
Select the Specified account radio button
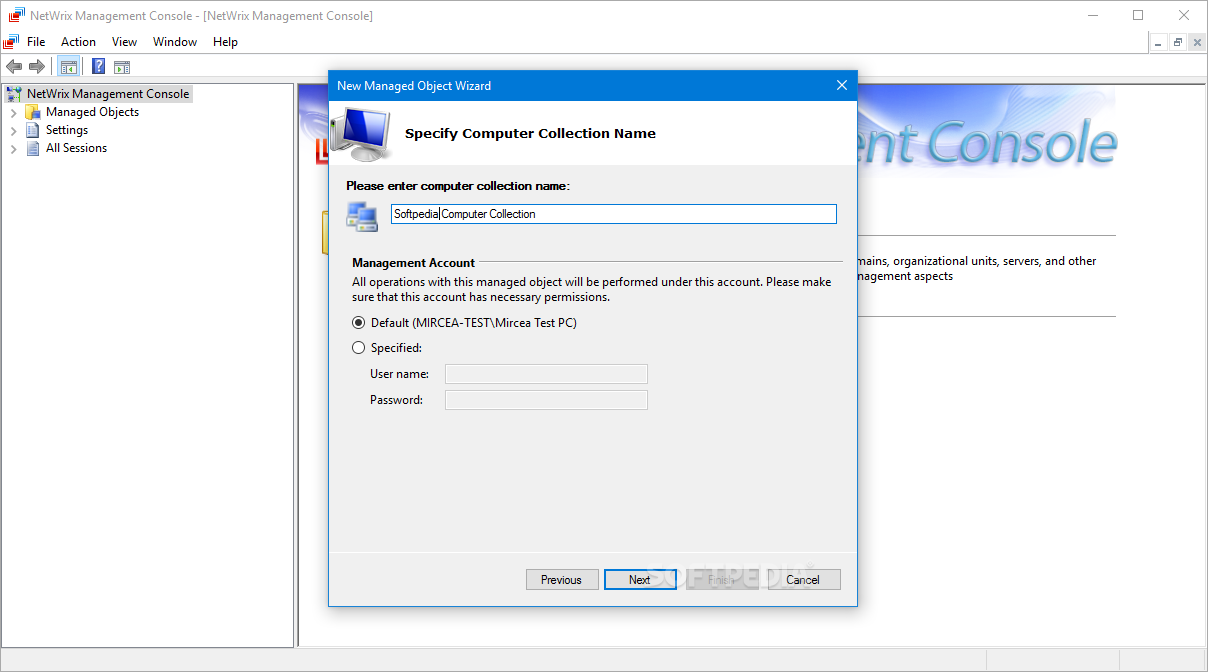tap(359, 348)
